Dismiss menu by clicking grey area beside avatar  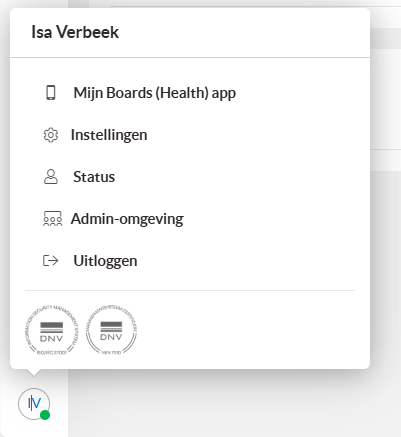pos(233,403)
